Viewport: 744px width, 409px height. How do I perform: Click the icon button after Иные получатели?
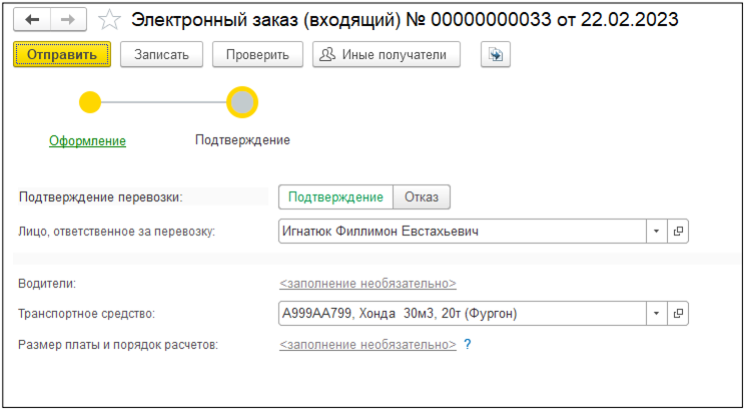[x=494, y=55]
